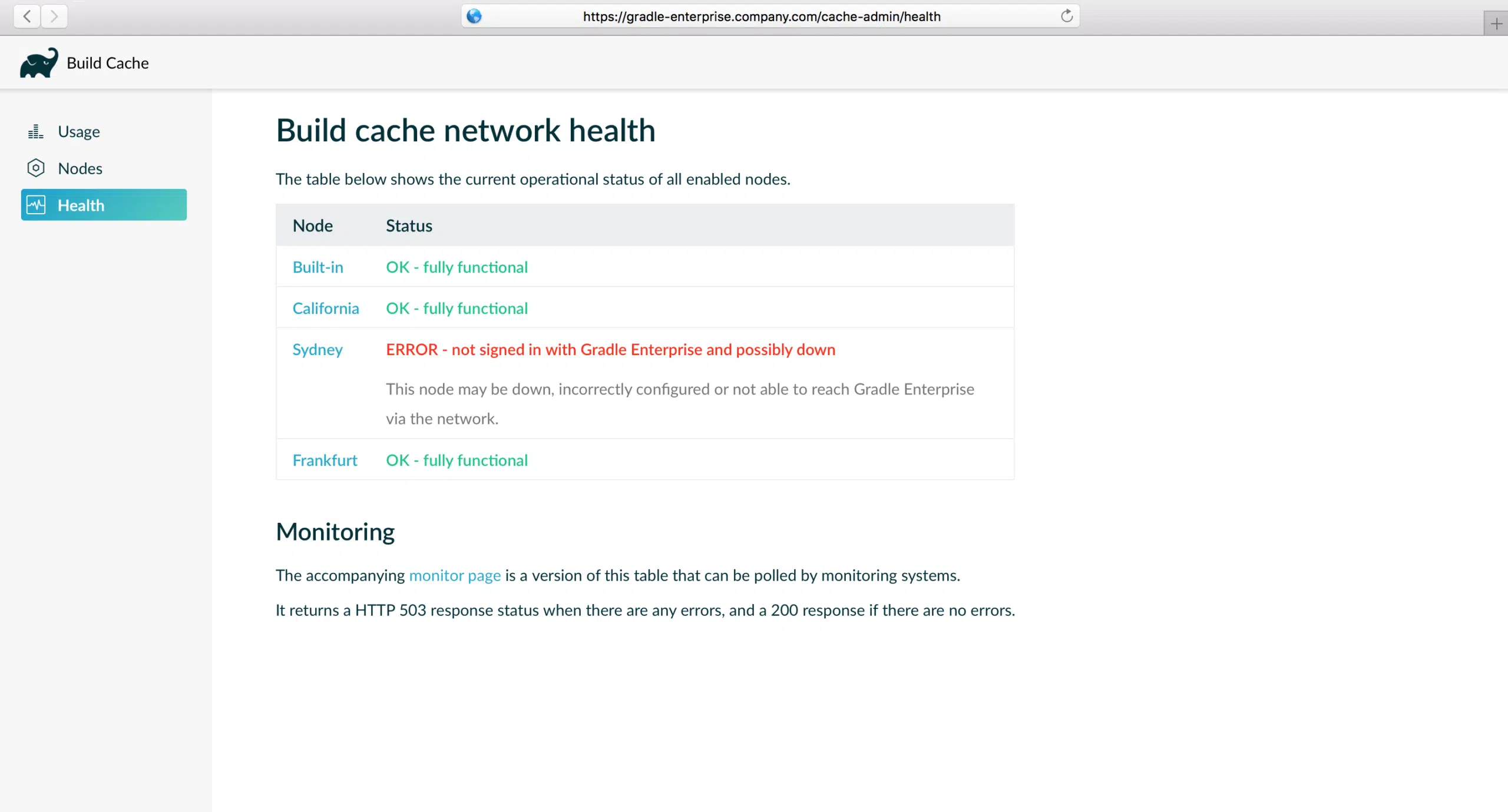Open the California node link
The height and width of the screenshot is (812, 1508).
tap(326, 308)
